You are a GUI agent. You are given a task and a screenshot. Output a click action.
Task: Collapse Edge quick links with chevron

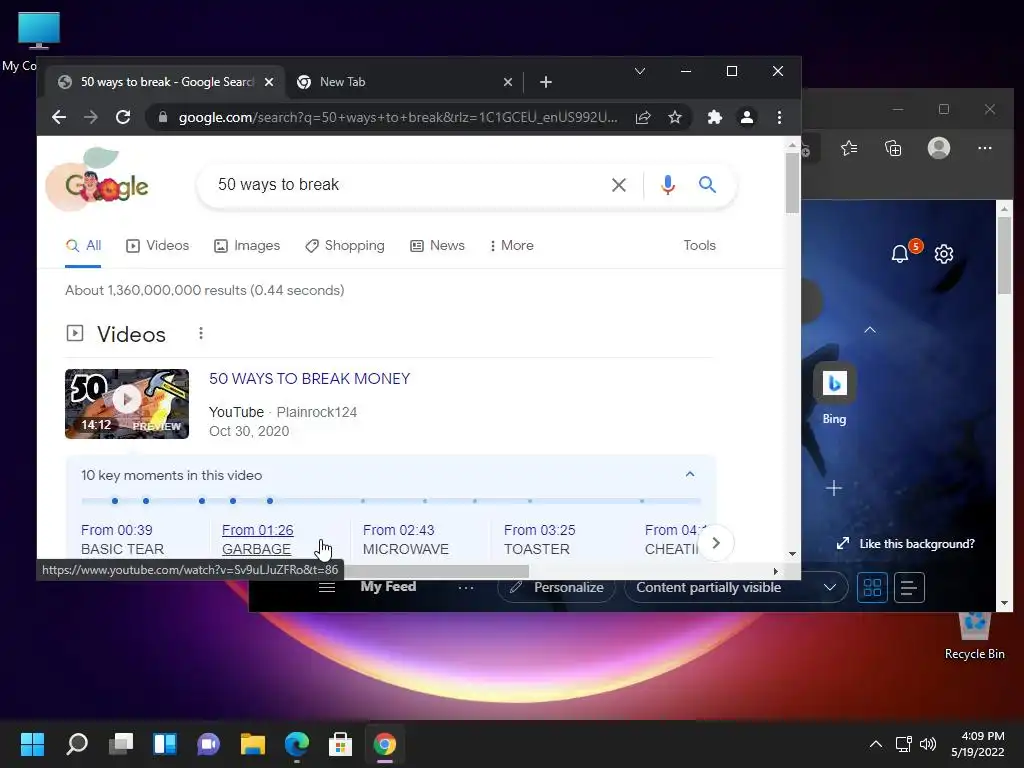870,330
